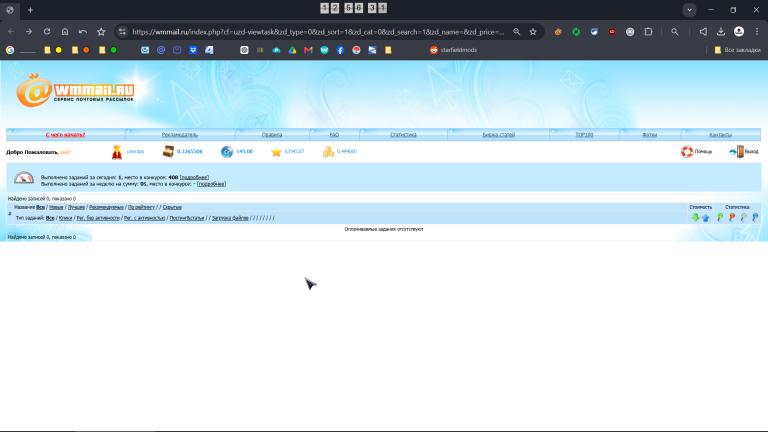Image resolution: width=768 pixels, height=432 pixels.
Task: Click the blue credits coin icon
Action: [227, 152]
